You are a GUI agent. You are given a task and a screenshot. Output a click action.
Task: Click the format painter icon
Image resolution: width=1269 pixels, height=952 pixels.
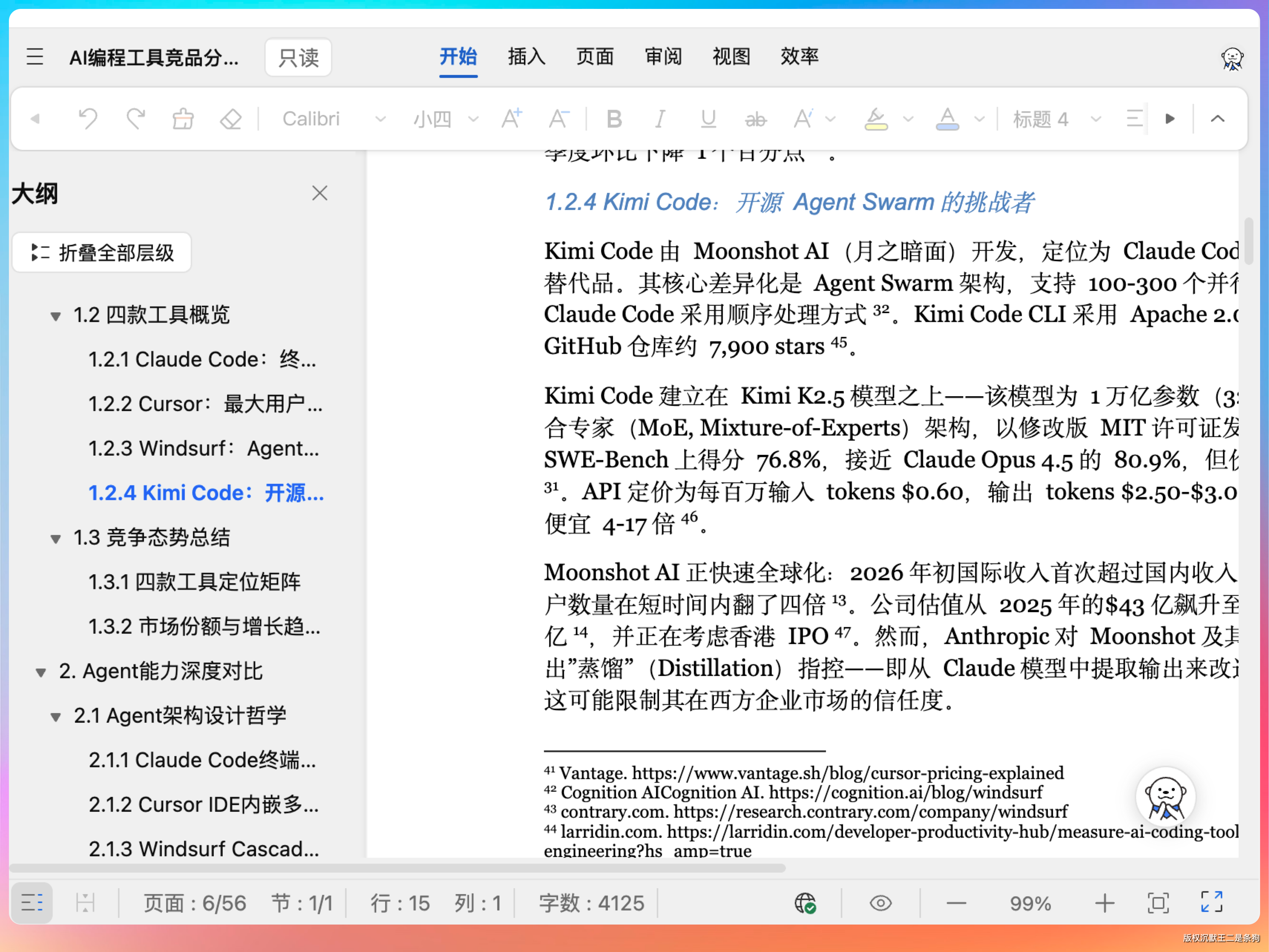point(183,119)
